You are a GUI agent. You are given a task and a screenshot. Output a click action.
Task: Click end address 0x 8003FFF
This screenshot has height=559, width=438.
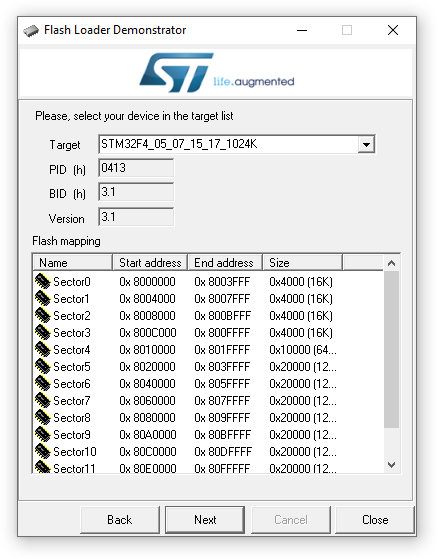coord(222,282)
